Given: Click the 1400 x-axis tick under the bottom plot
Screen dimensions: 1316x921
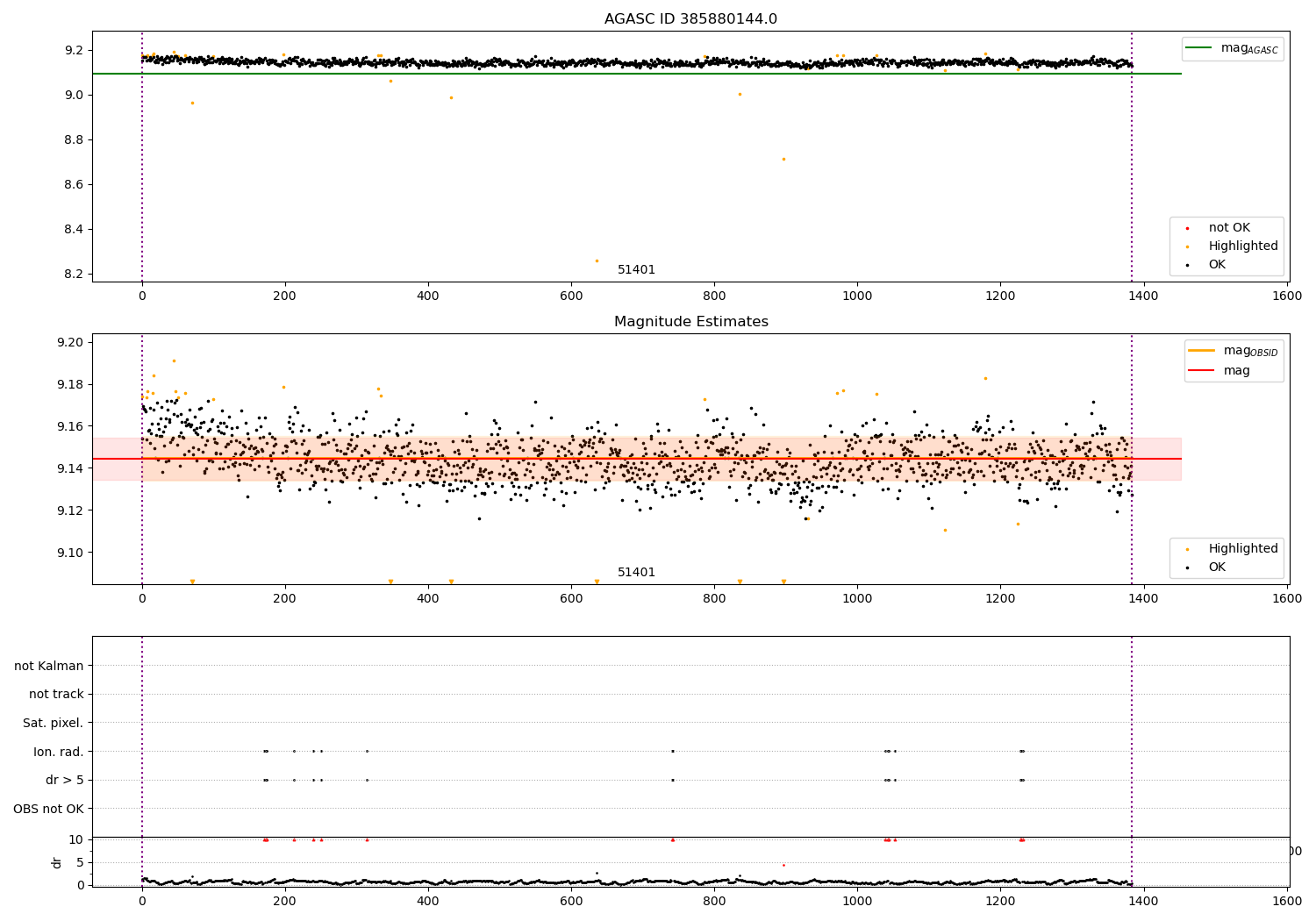Looking at the screenshot, I should click(x=1144, y=902).
